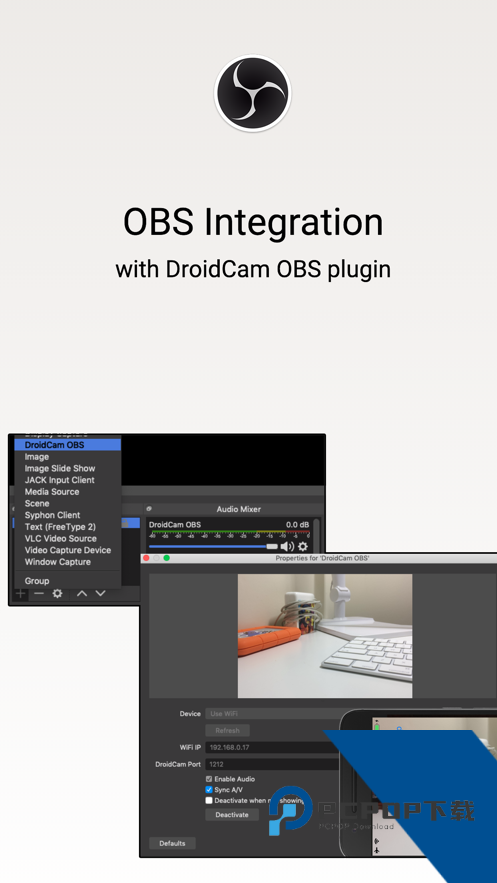Select Video Capture Device entry
497x883 pixels.
tap(68, 550)
